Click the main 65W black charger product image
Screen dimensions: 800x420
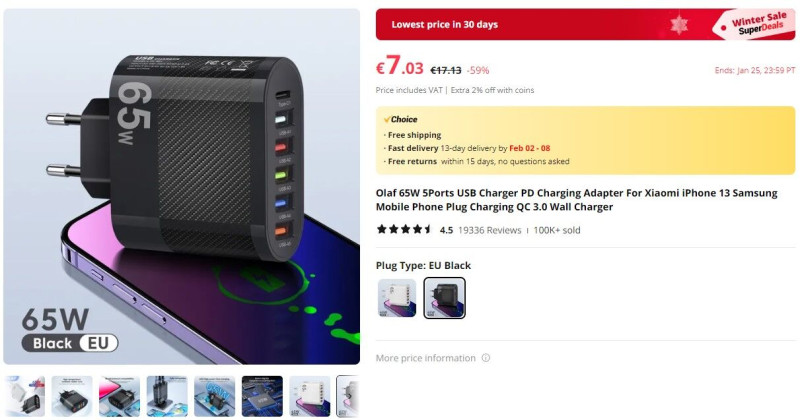(x=182, y=186)
